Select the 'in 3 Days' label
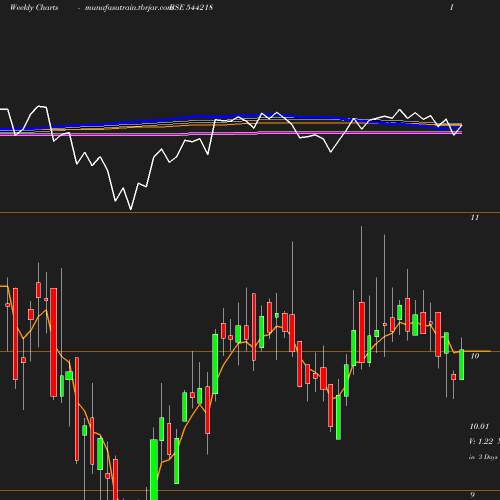The image size is (500, 500). click(x=483, y=457)
